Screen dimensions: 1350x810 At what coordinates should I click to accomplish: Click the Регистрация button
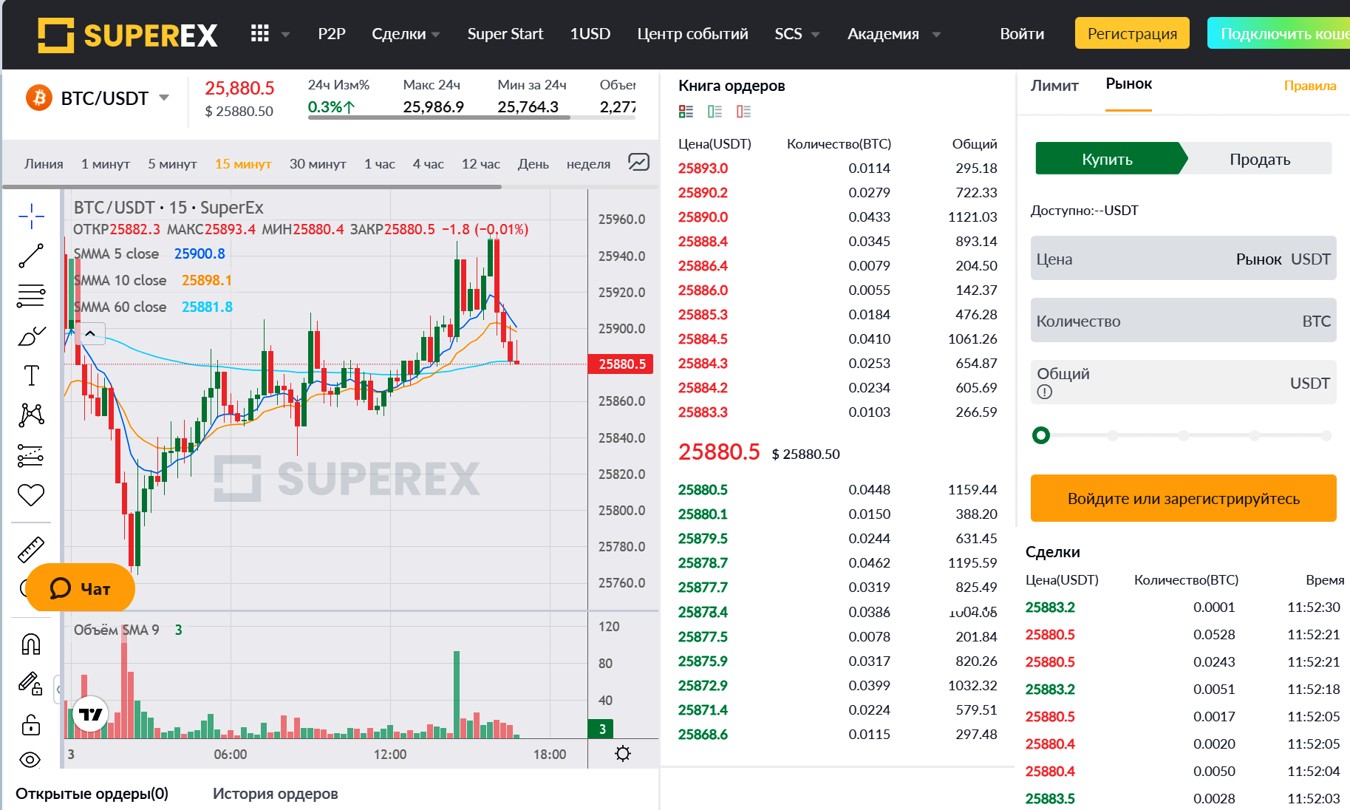pyautogui.click(x=1132, y=33)
